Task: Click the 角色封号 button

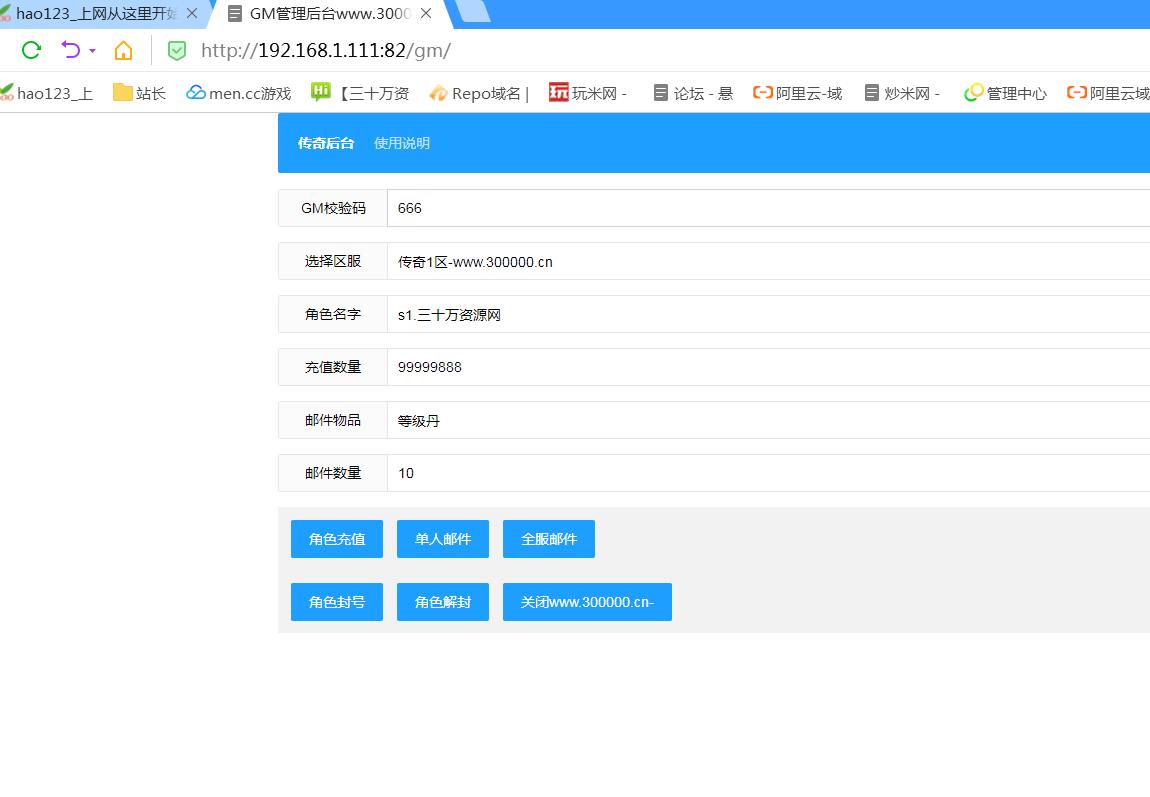Action: [337, 602]
